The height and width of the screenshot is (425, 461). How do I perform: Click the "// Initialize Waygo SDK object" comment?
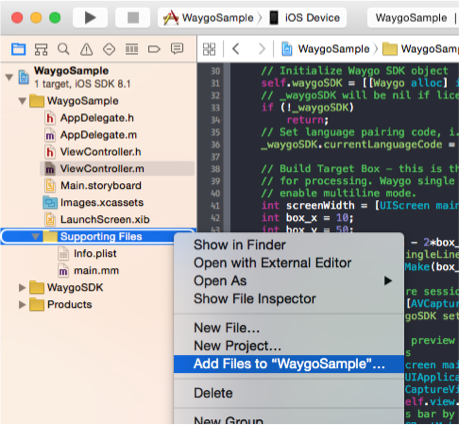[355, 71]
